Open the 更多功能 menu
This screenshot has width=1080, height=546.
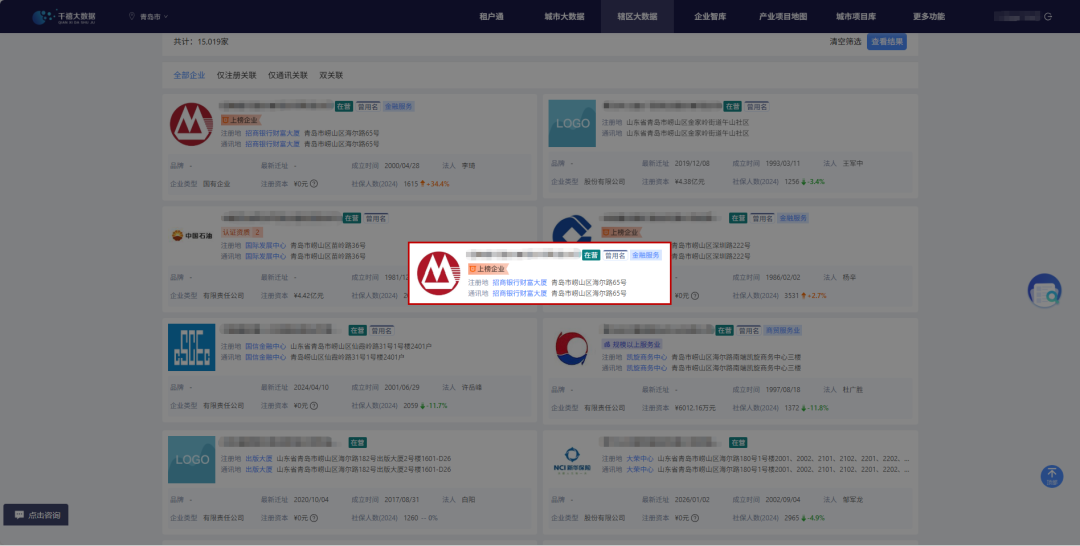928,17
